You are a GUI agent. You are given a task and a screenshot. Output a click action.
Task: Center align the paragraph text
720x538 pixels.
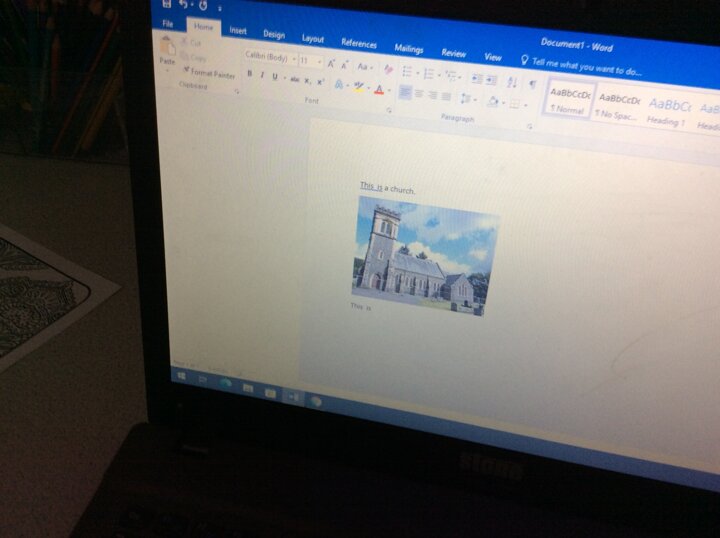click(x=419, y=95)
